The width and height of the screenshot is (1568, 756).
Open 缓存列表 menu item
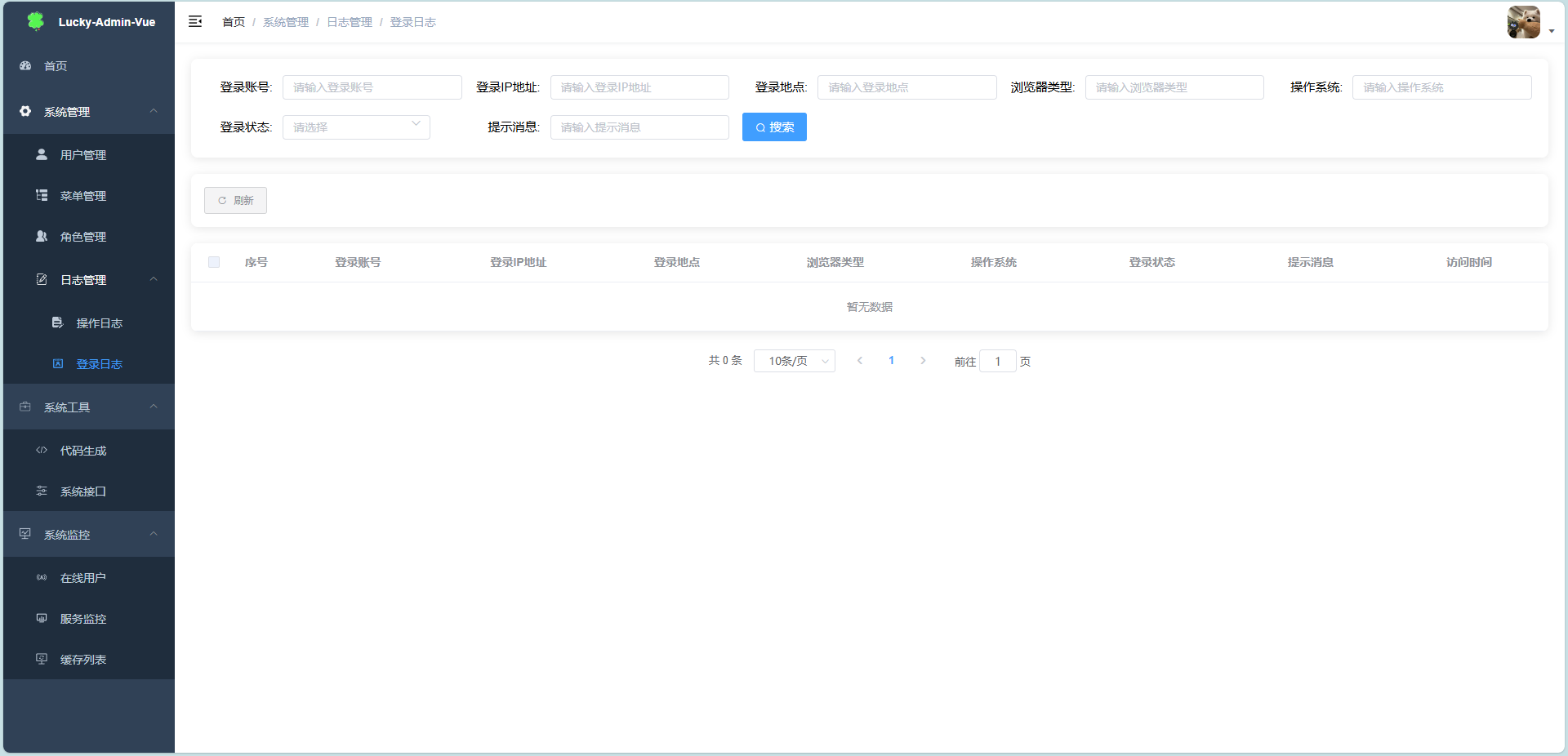(x=89, y=659)
